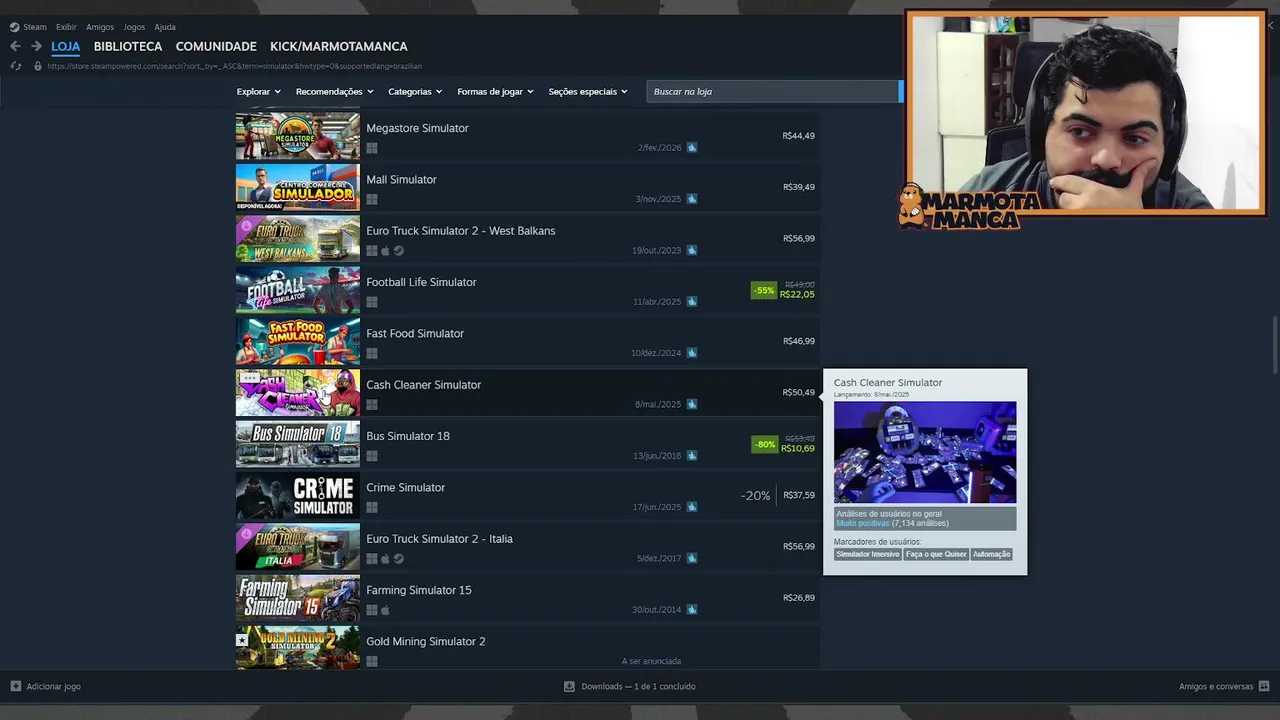Image resolution: width=1280 pixels, height=720 pixels.
Task: Click the R$37,59 price of Crime Simulator
Action: click(799, 495)
